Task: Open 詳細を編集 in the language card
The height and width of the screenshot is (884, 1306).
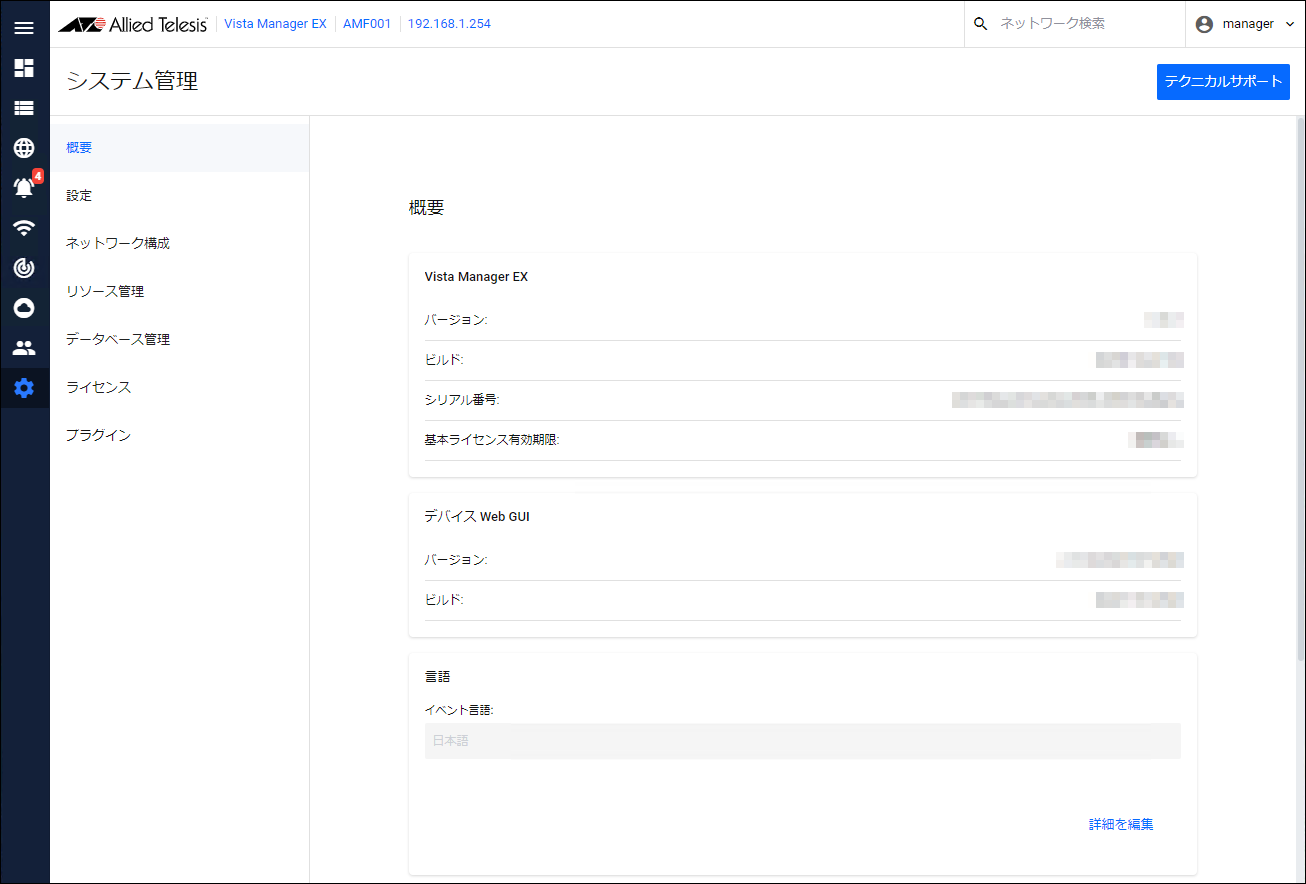Action: [1119, 823]
